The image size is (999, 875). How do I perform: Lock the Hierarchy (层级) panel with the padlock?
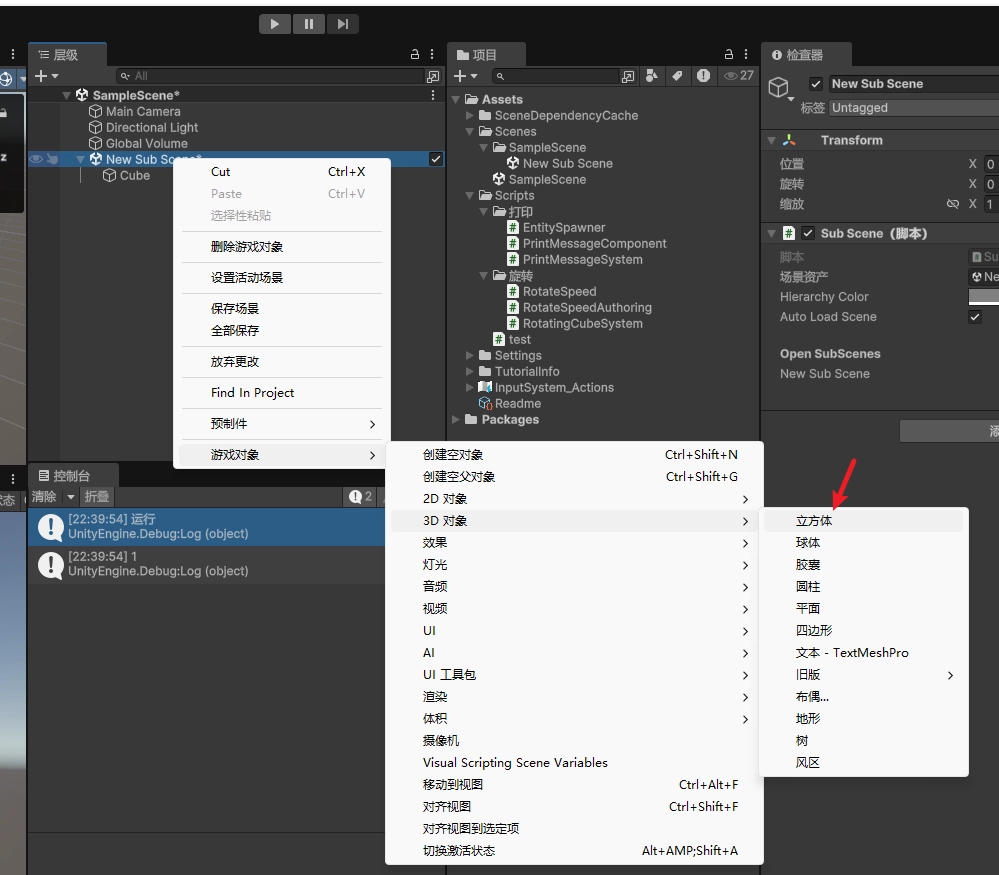pyautogui.click(x=415, y=55)
